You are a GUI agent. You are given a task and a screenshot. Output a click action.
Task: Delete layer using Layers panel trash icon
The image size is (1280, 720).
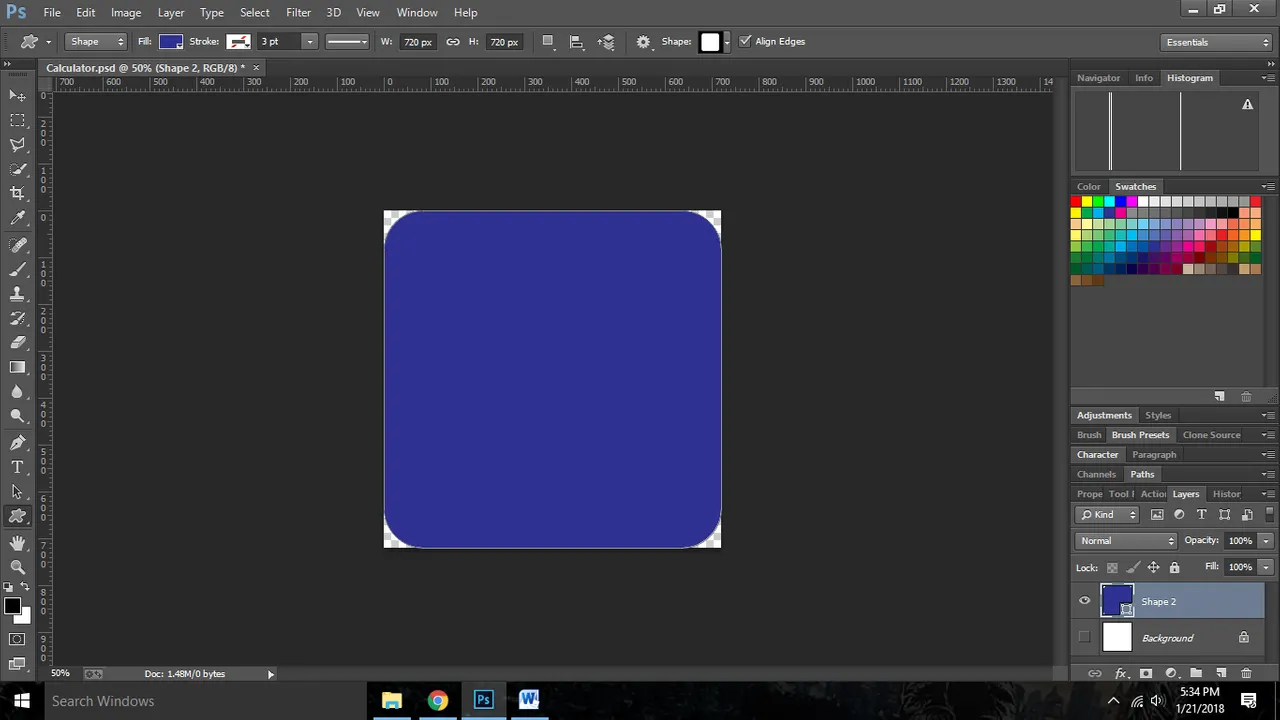[x=1246, y=674]
